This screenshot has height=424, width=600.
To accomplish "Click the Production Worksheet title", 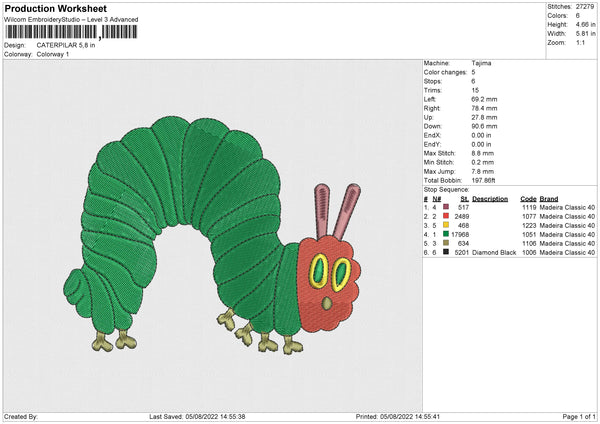I will pyautogui.click(x=56, y=8).
